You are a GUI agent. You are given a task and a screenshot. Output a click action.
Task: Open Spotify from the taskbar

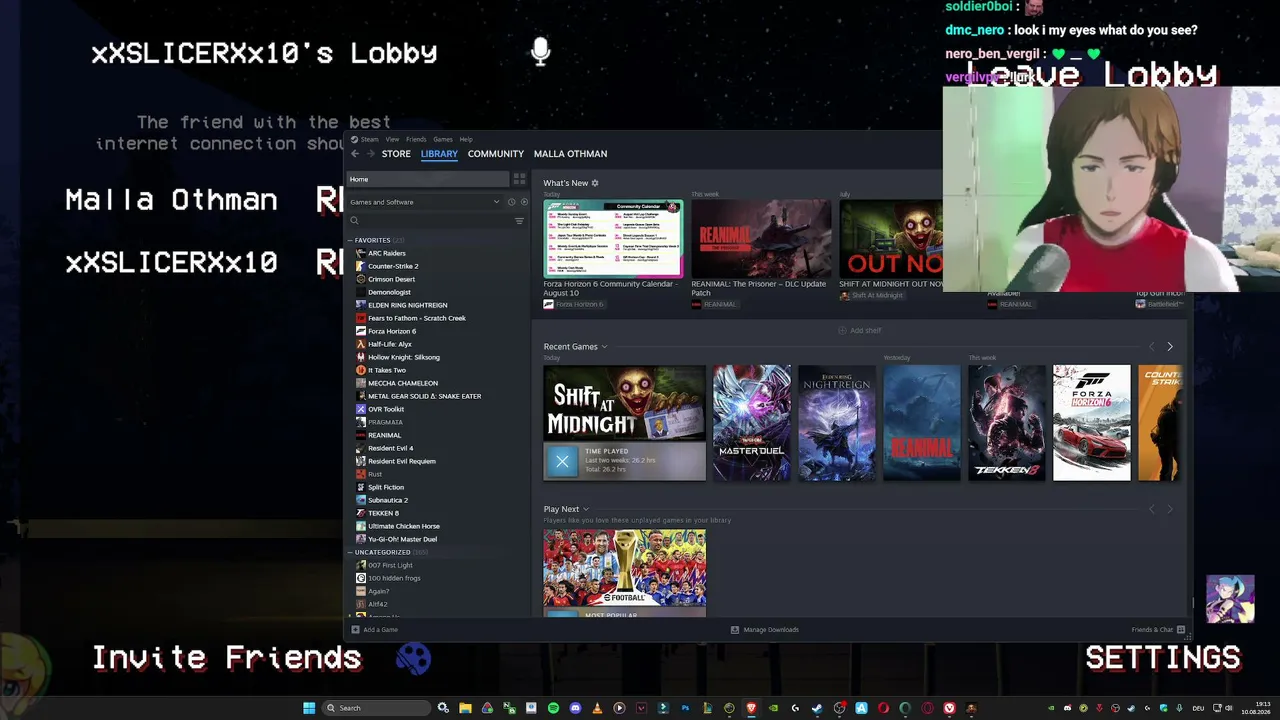(553, 708)
